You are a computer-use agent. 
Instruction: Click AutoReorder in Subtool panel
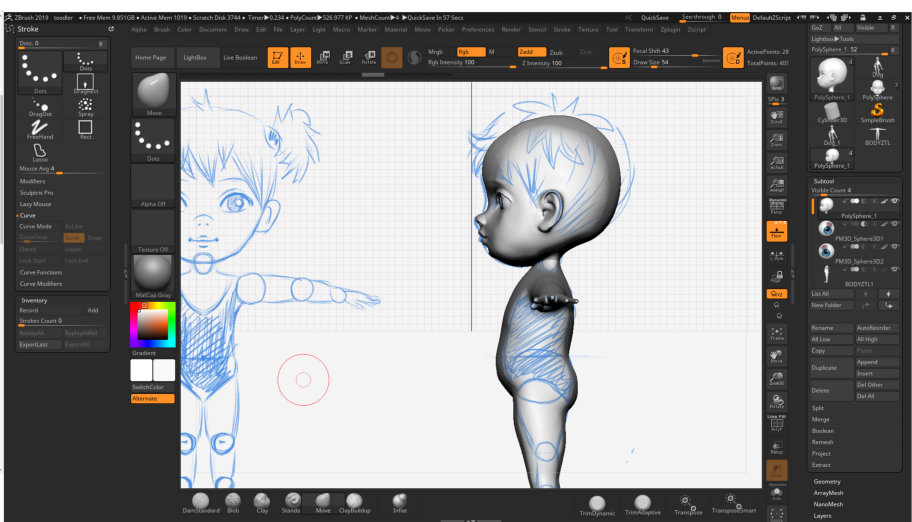point(876,328)
